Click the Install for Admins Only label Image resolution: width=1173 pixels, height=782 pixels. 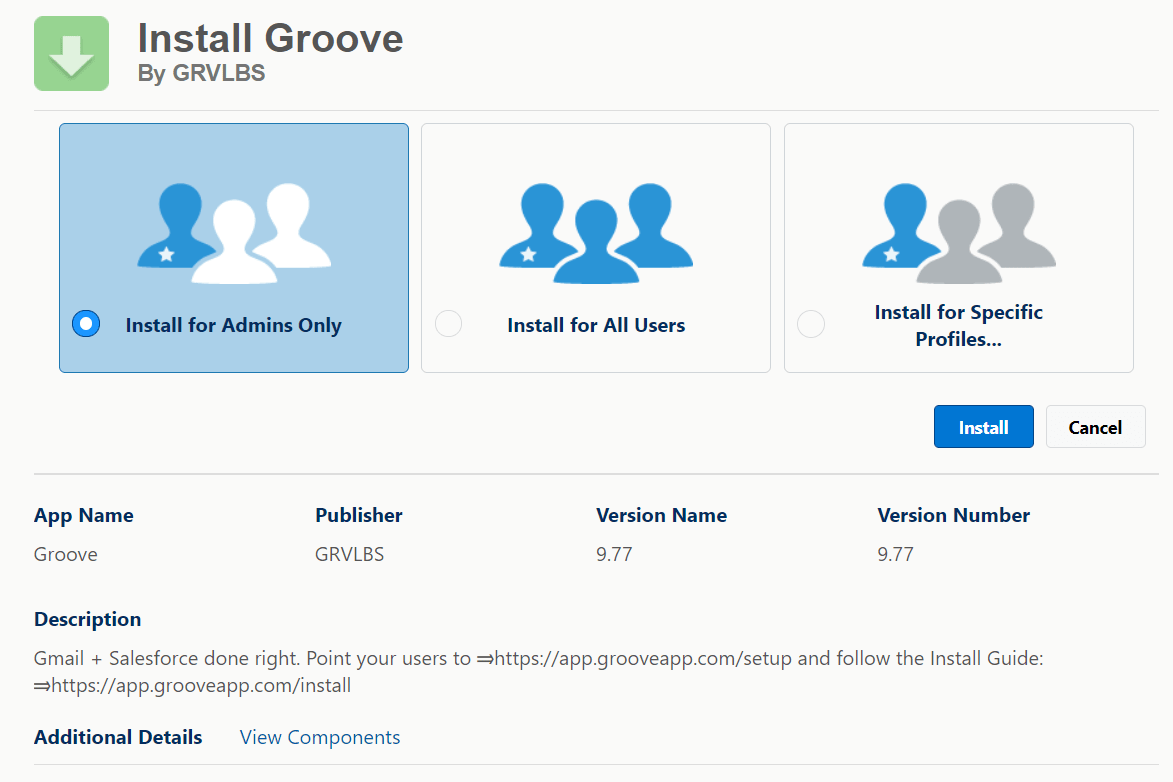pos(233,325)
